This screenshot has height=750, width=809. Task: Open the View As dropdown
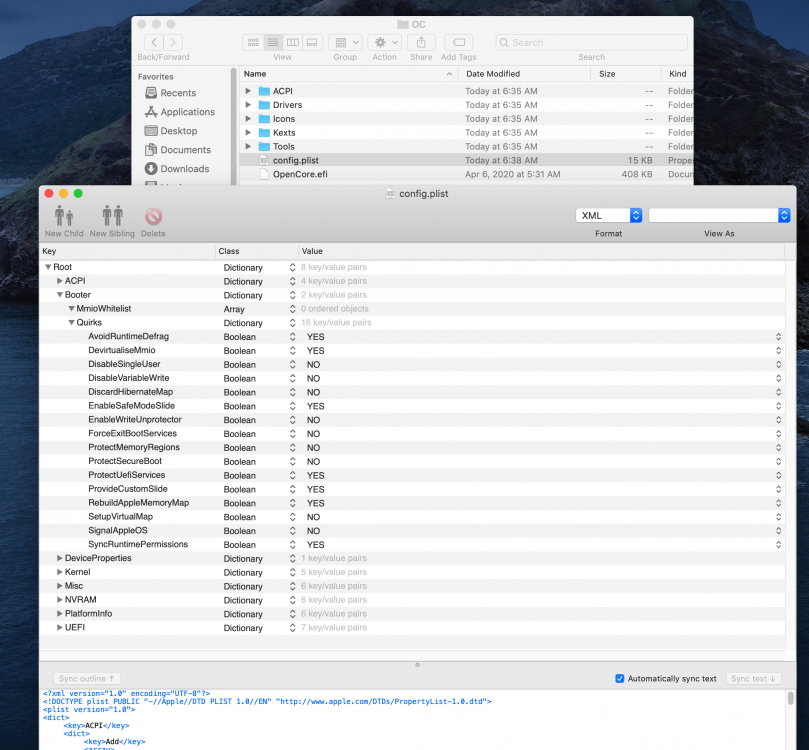tap(719, 216)
